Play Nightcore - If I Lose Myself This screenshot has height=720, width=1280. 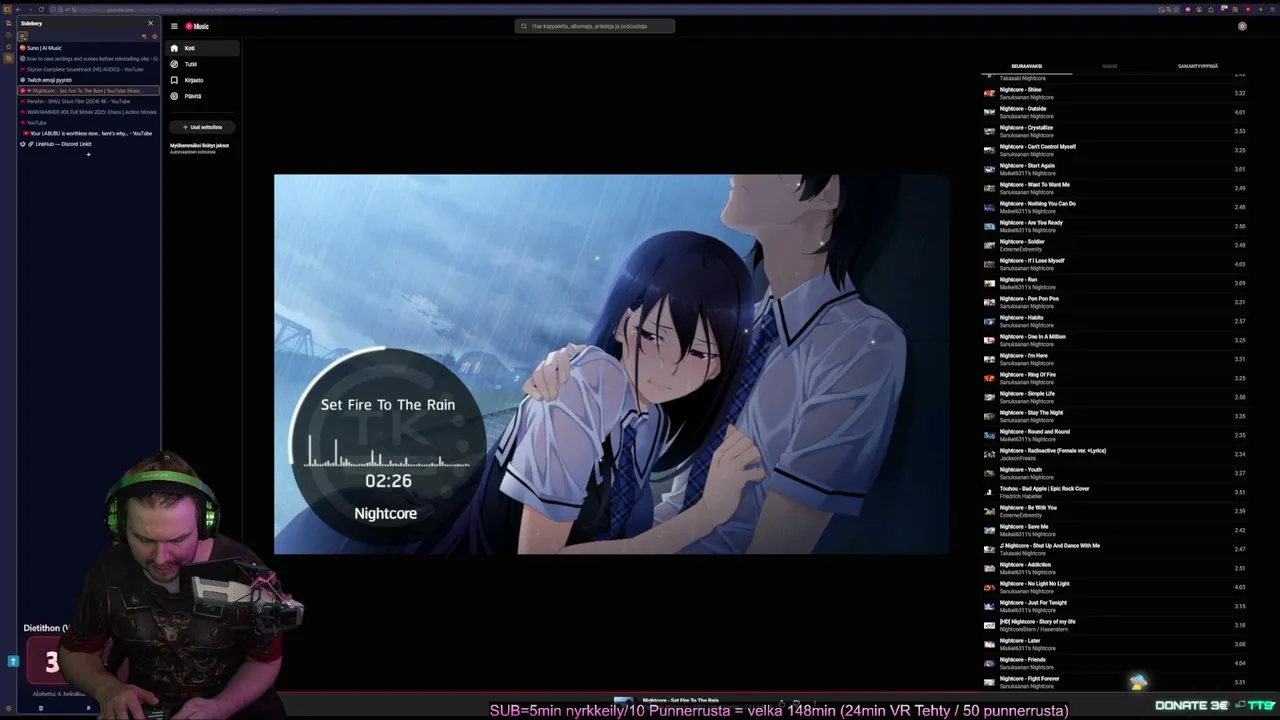(1115, 264)
